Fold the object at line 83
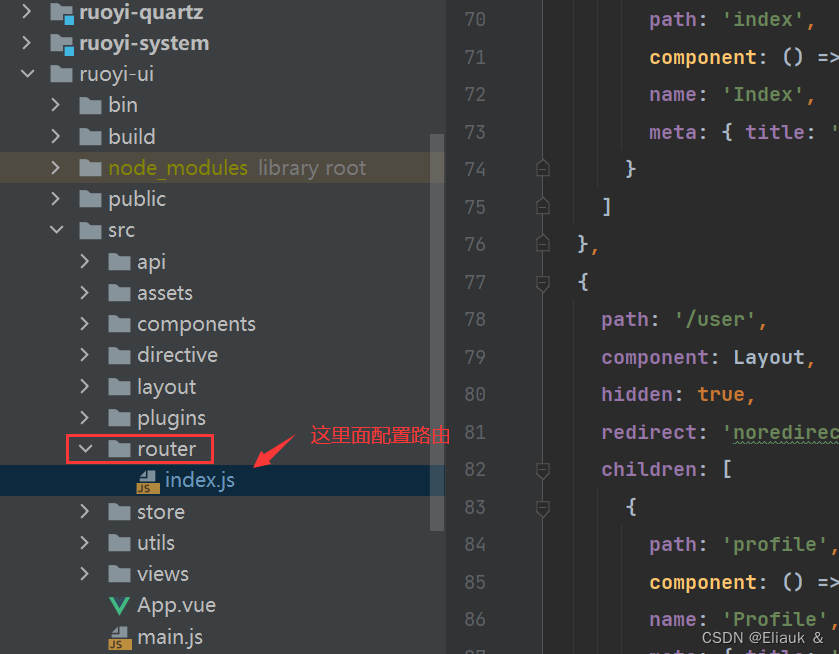The height and width of the screenshot is (654, 839). [543, 508]
